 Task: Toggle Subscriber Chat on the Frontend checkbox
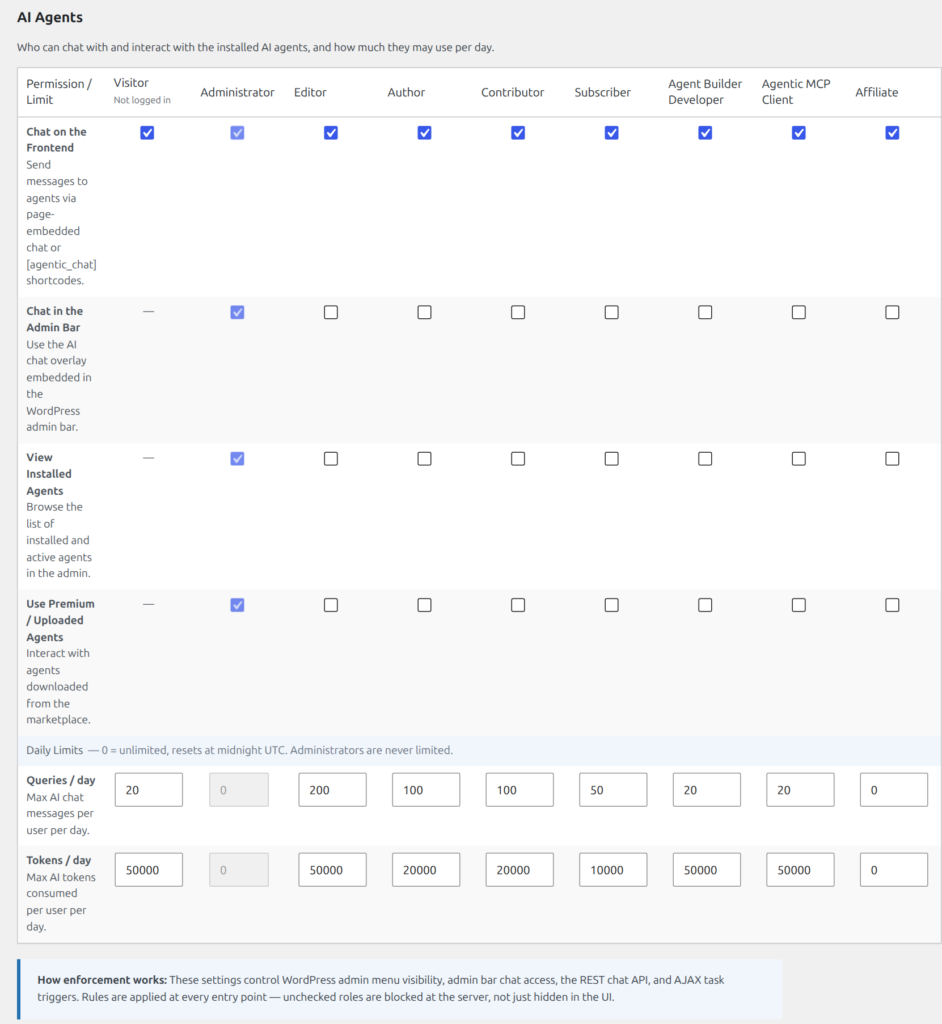611,133
